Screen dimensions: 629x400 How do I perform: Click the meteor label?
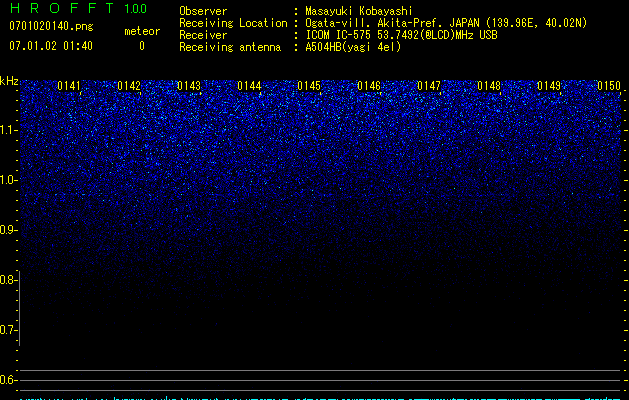pos(142,31)
